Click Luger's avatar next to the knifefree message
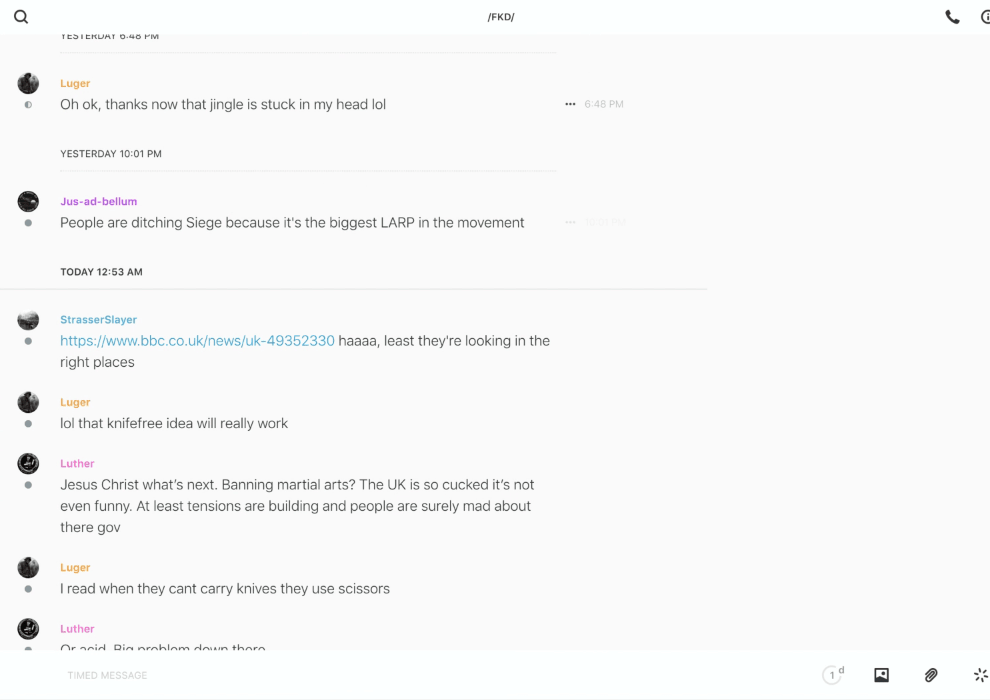 (28, 402)
